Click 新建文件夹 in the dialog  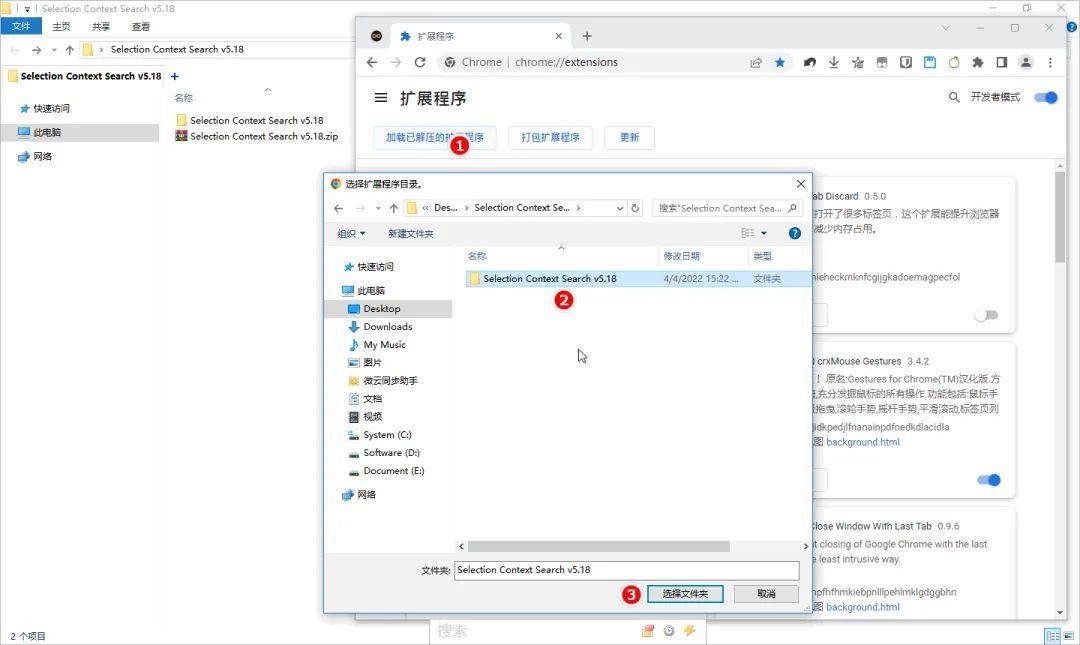(411, 234)
